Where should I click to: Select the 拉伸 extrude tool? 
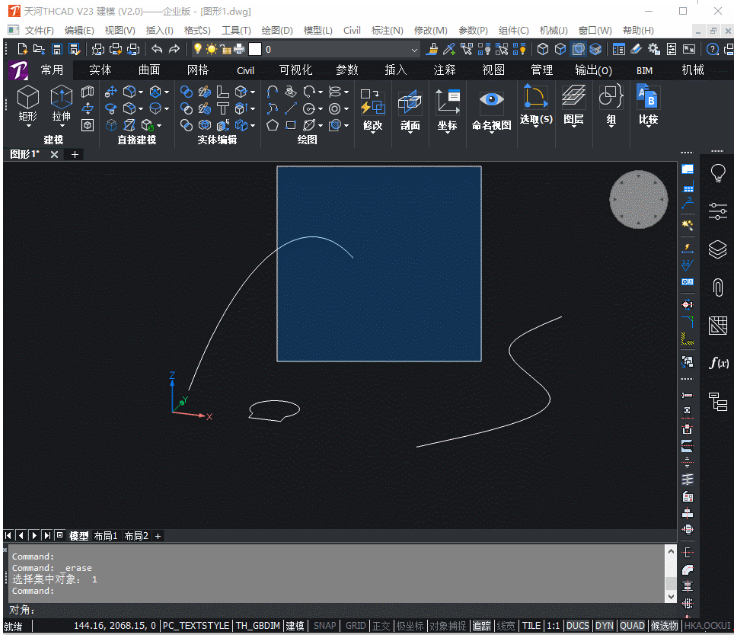pyautogui.click(x=61, y=105)
